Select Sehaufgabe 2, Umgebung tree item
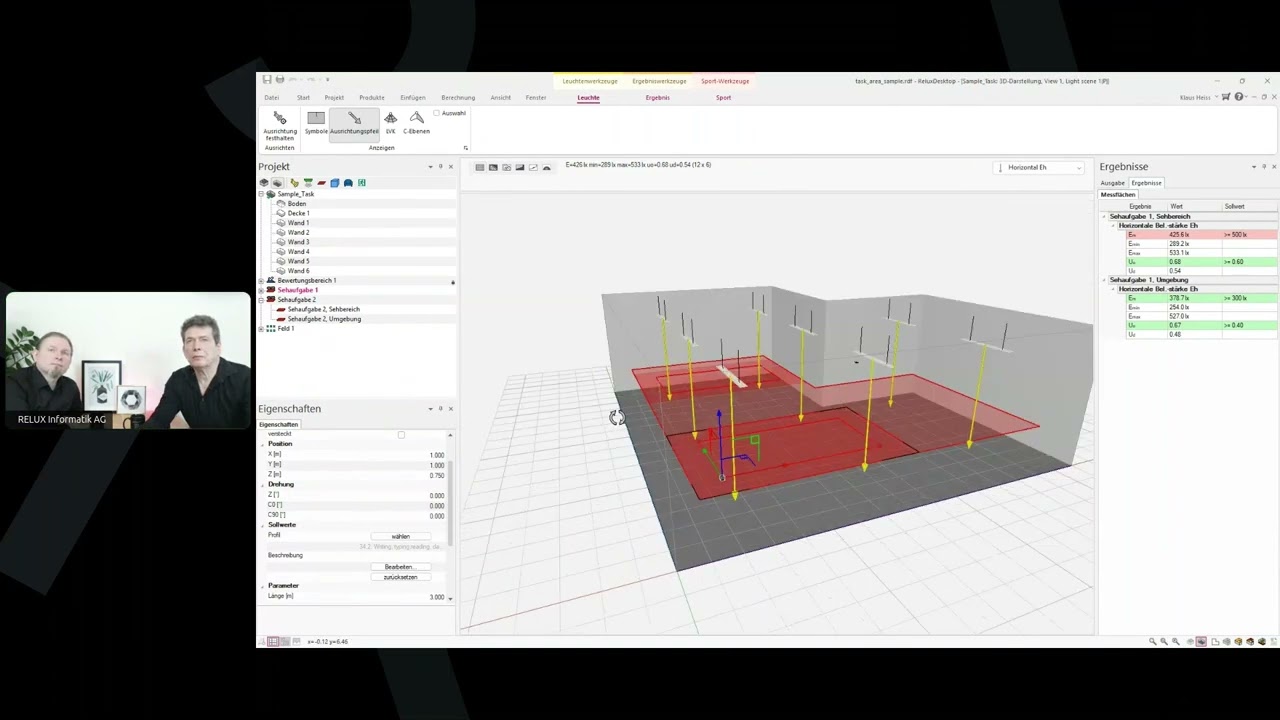The height and width of the screenshot is (720, 1280). [x=324, y=319]
